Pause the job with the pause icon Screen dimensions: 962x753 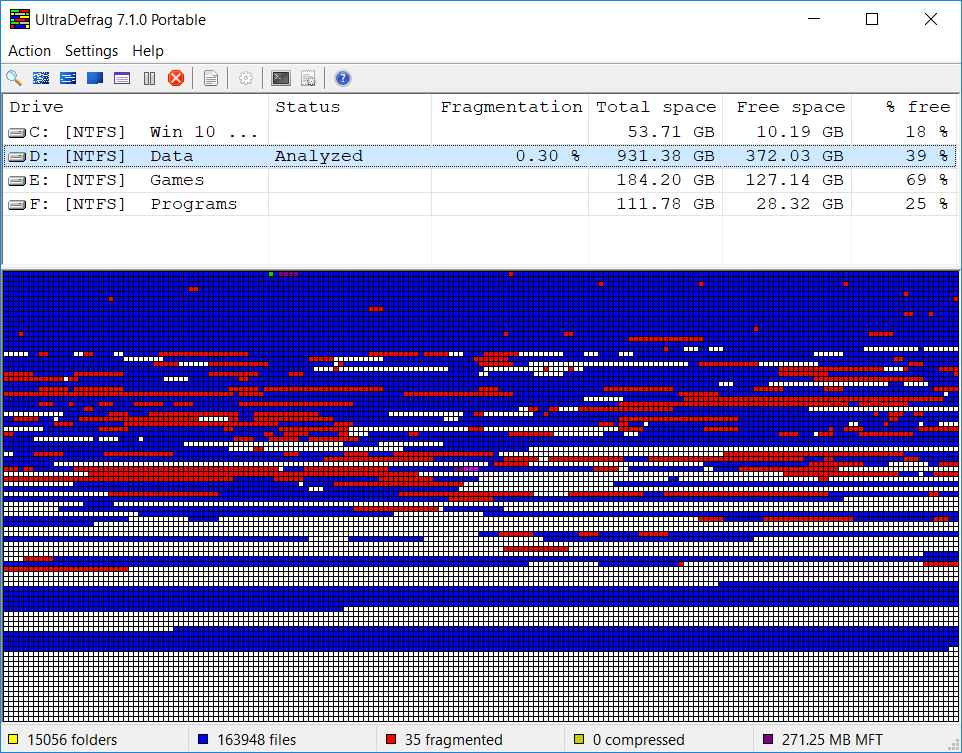point(149,78)
